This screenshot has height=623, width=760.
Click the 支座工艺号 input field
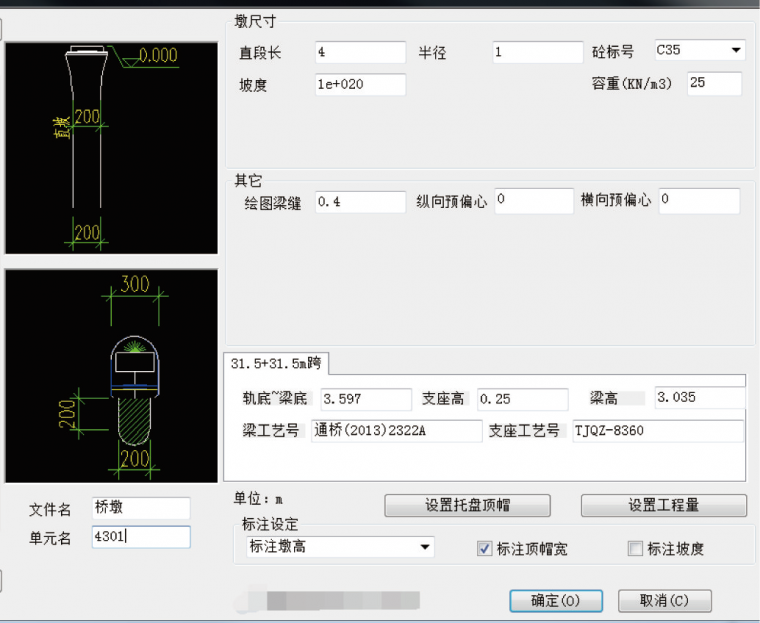coord(656,430)
